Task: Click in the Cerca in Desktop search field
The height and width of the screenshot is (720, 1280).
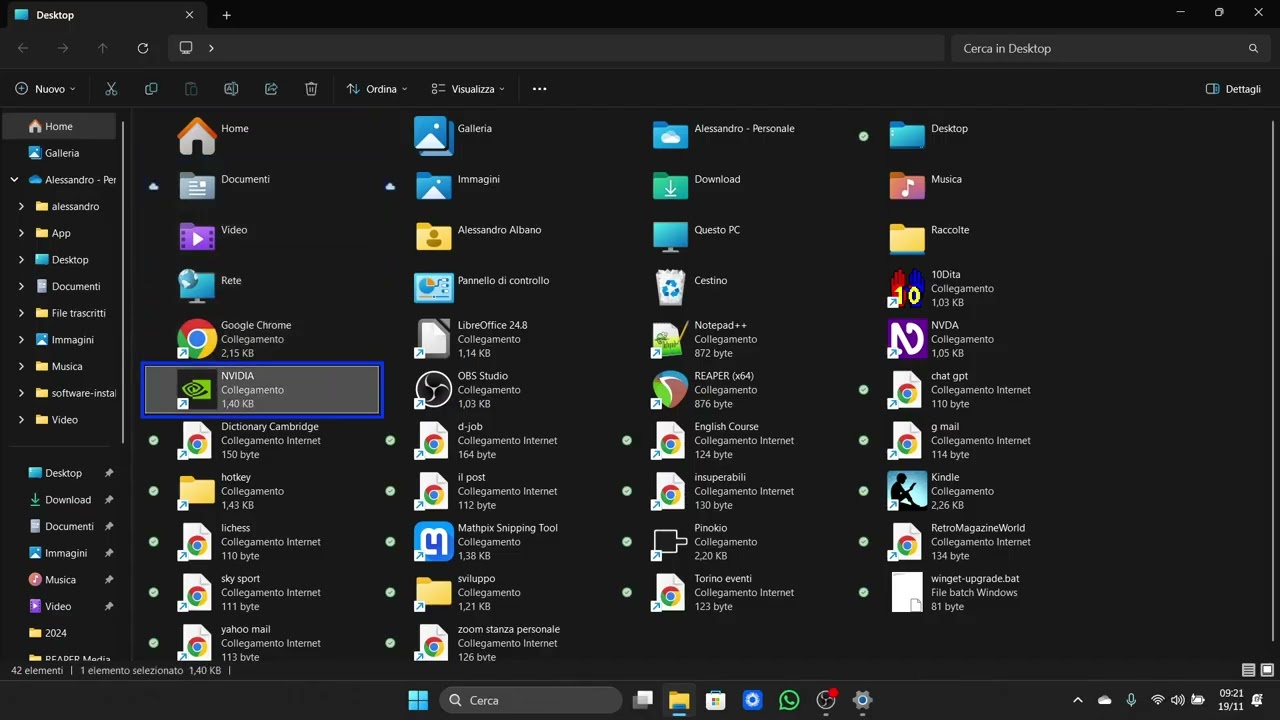Action: click(1110, 48)
